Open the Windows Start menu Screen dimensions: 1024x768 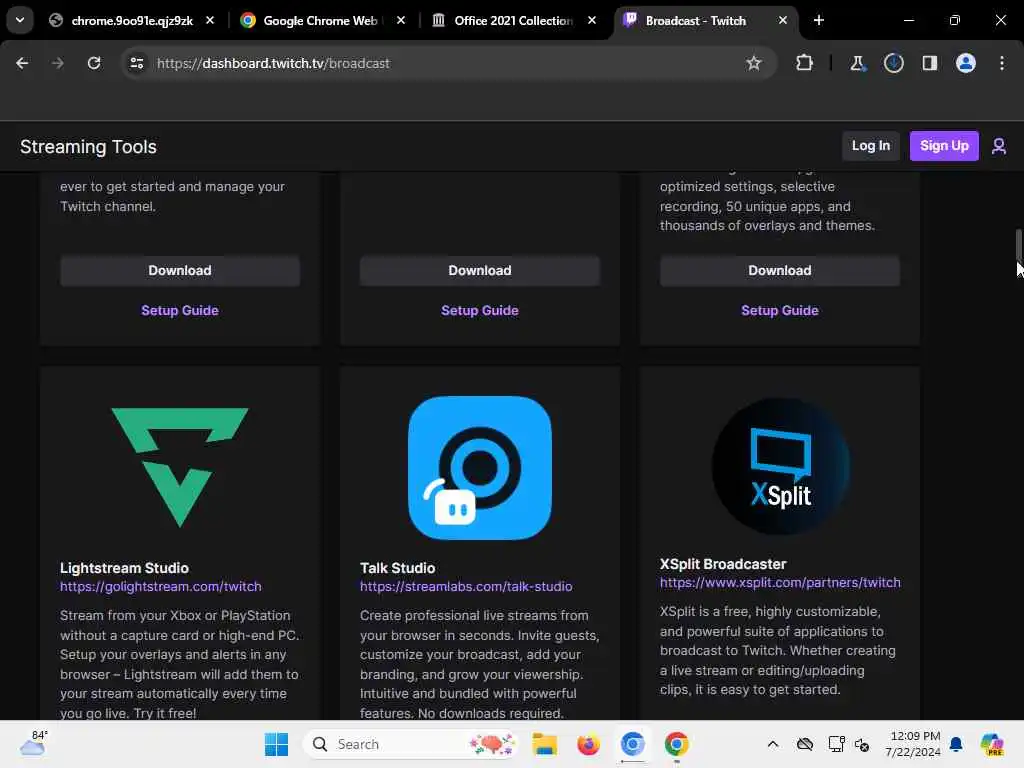click(x=276, y=744)
